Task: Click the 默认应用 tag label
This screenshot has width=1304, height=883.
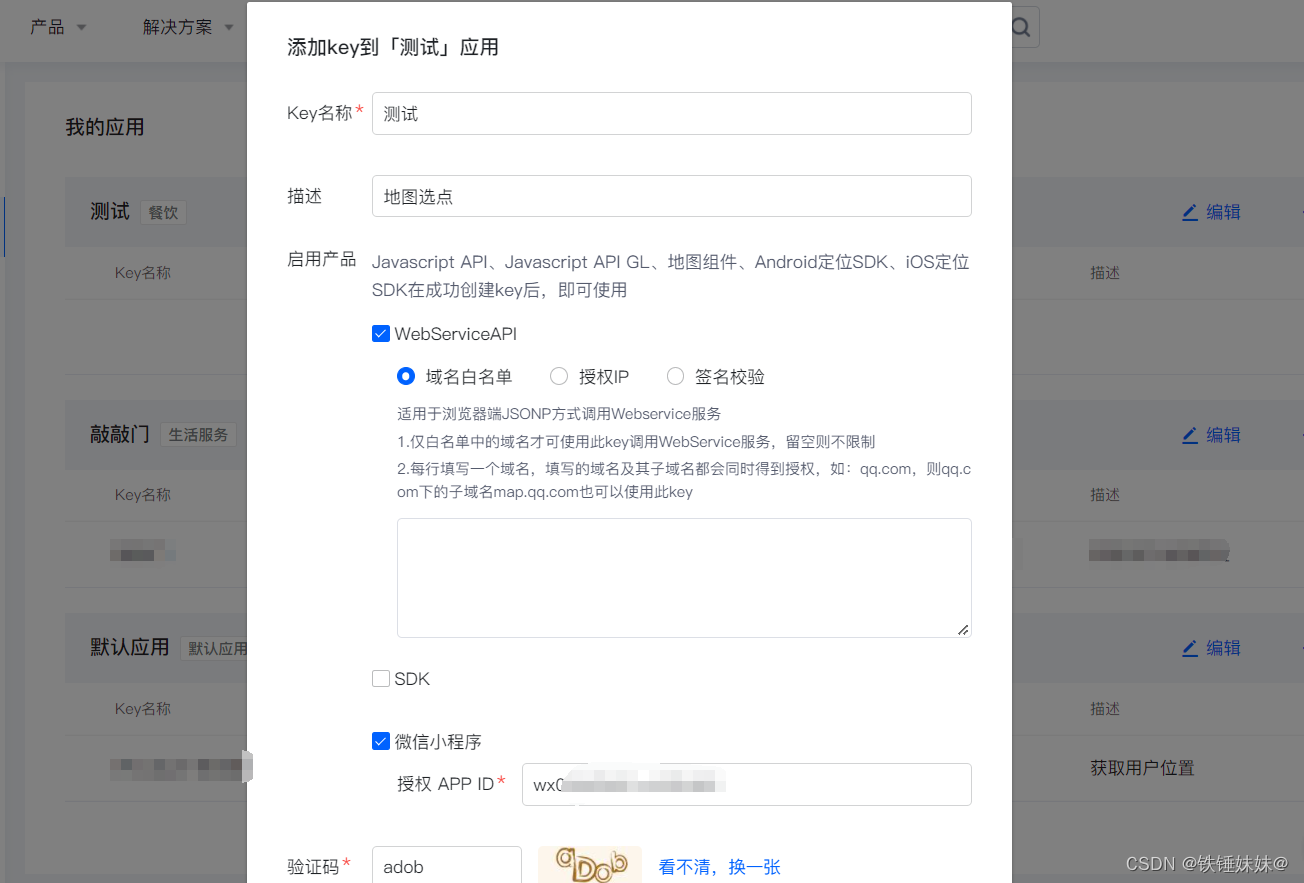Action: point(214,648)
